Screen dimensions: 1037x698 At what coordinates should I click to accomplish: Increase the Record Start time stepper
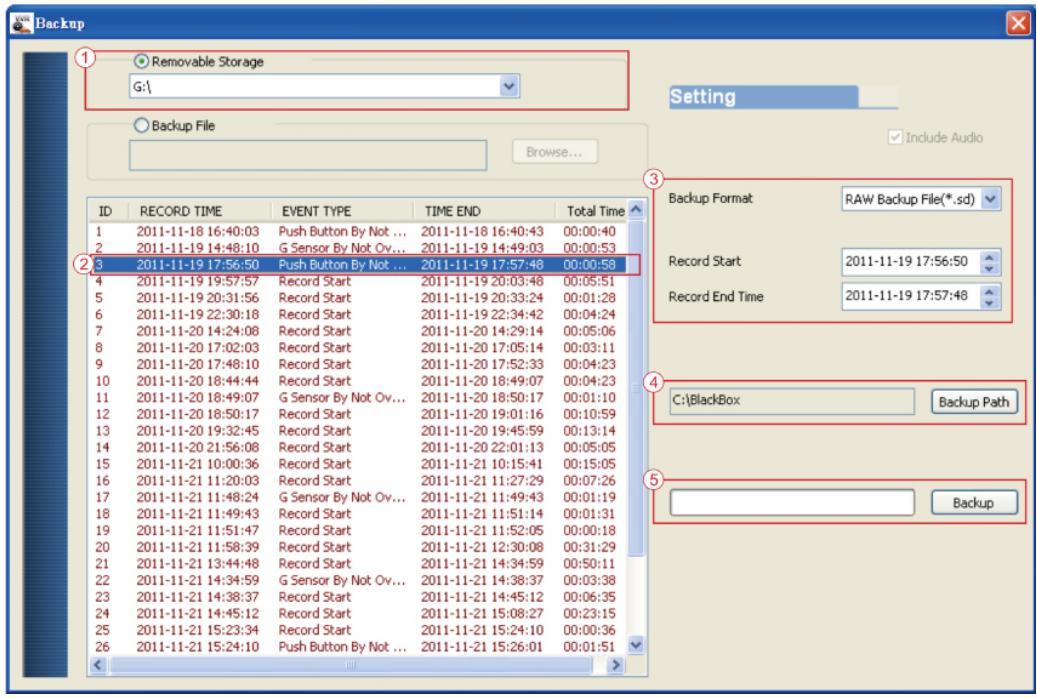click(x=989, y=256)
